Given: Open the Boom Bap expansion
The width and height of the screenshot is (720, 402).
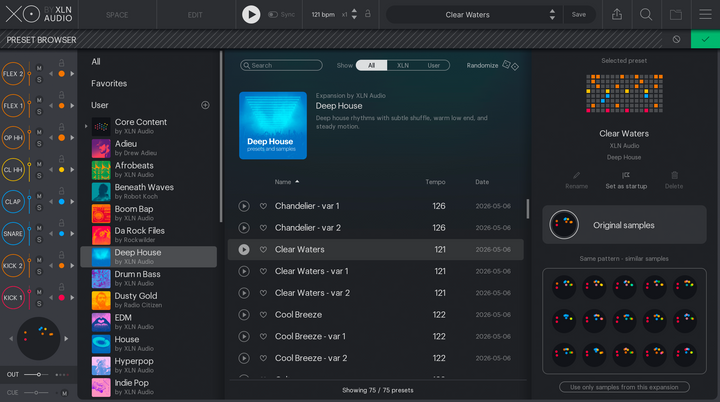Looking at the screenshot, I should pyautogui.click(x=149, y=213).
